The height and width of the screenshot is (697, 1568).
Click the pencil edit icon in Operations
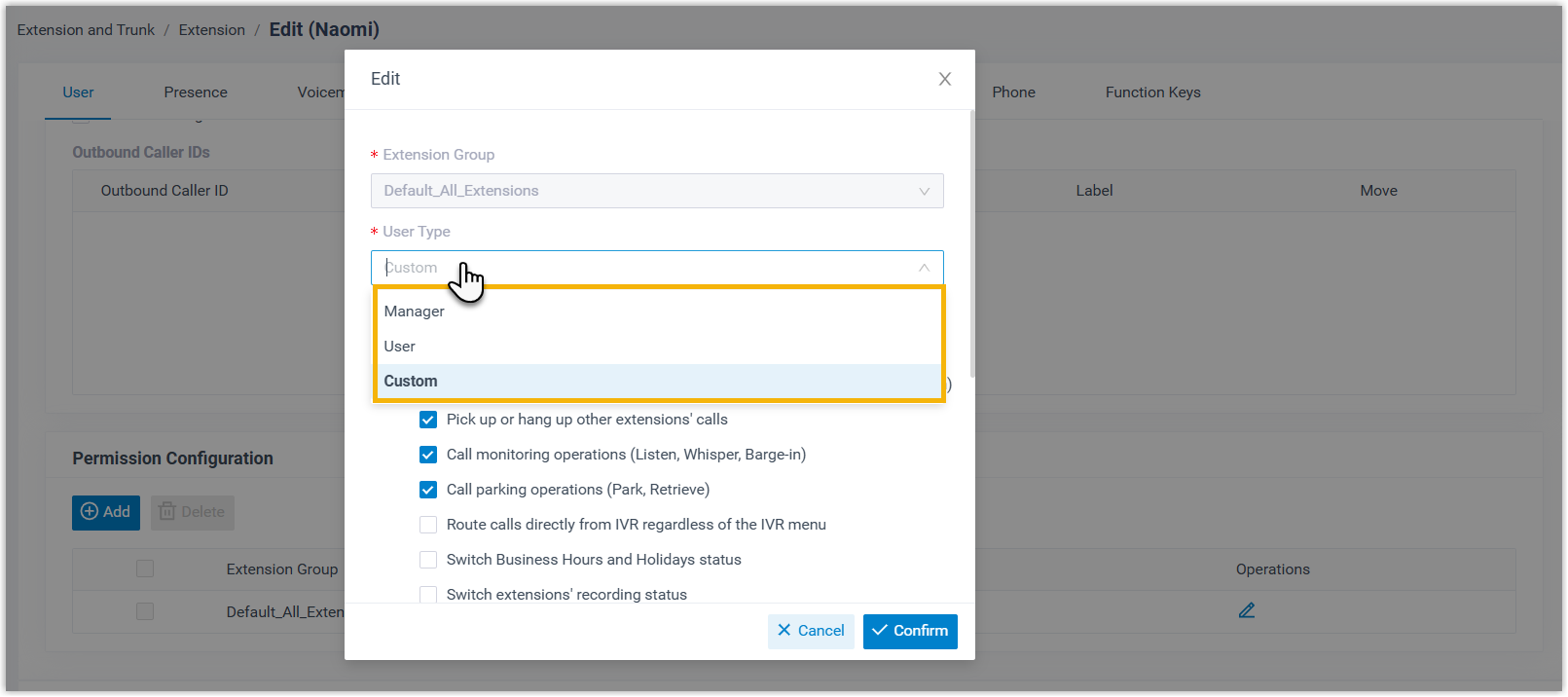coord(1246,610)
